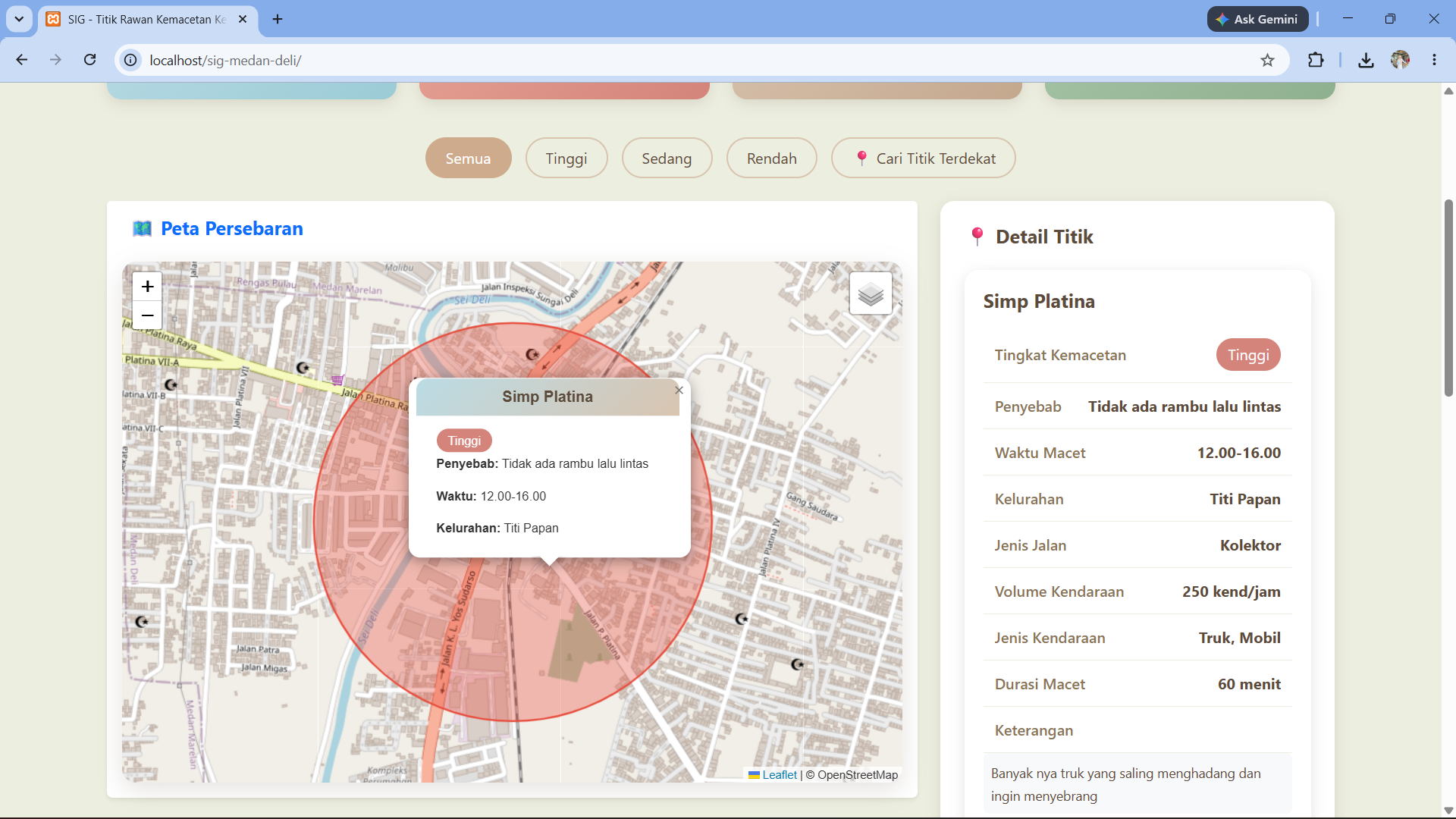The image size is (1456, 819).
Task: Click the Ask Gemini button
Action: click(x=1257, y=19)
